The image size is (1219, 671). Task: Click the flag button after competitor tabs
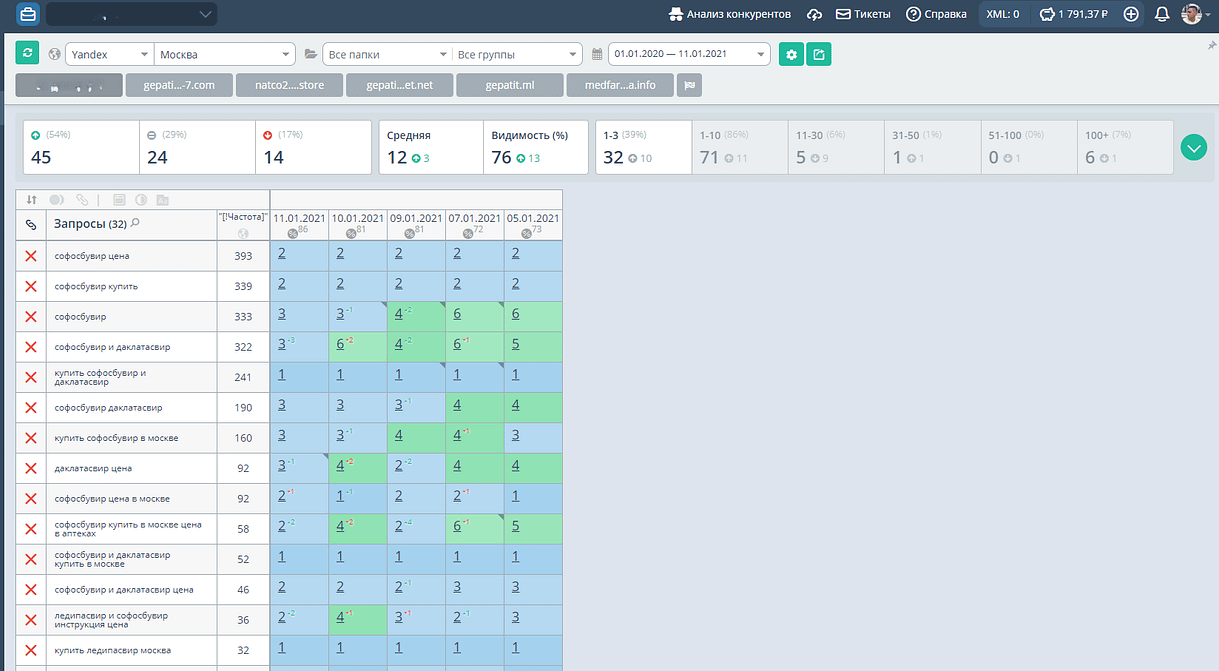click(688, 85)
